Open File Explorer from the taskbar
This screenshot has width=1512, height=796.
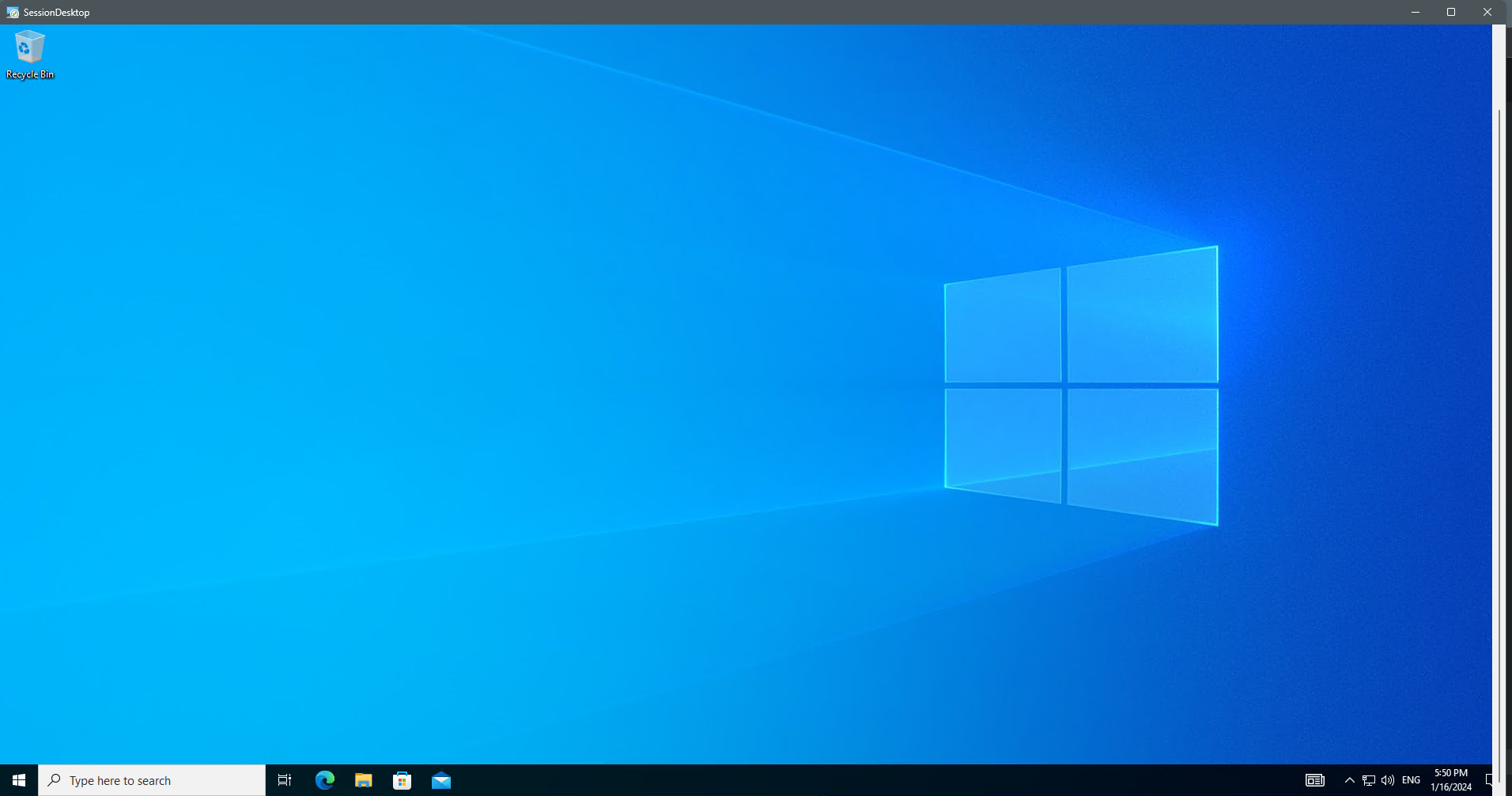[363, 780]
